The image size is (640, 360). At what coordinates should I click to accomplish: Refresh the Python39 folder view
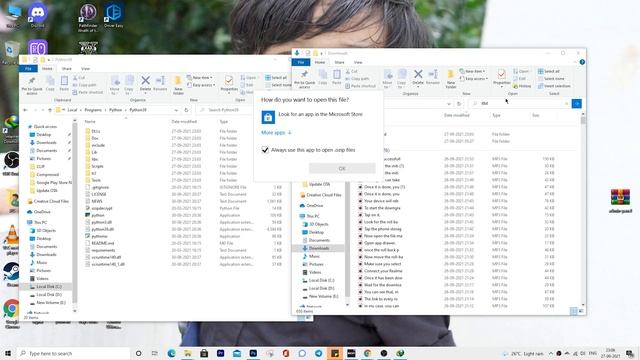point(186,110)
